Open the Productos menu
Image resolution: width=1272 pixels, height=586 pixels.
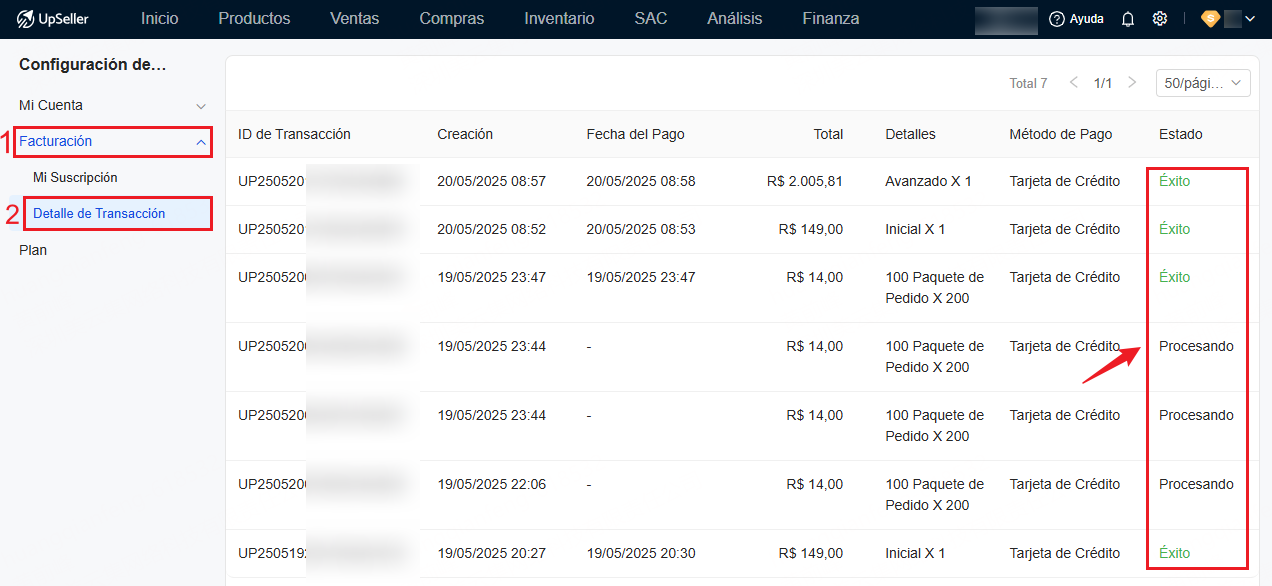coord(254,19)
